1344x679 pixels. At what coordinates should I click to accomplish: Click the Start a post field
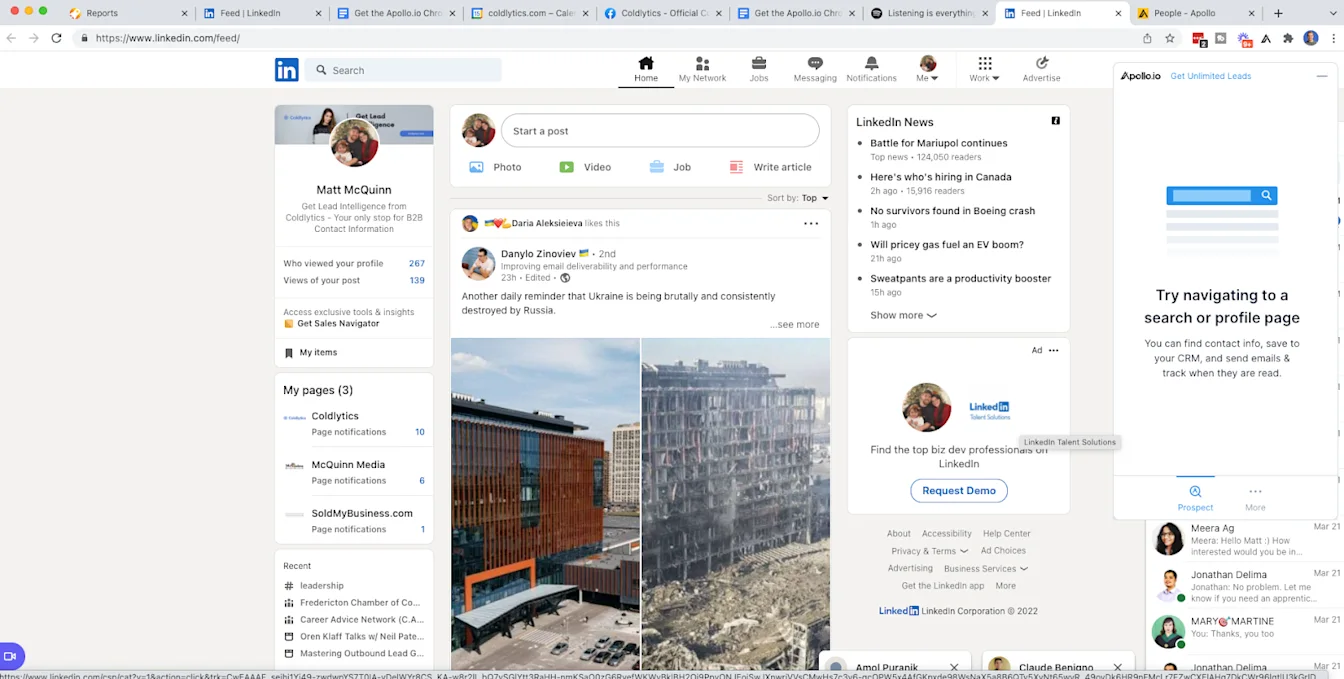coord(660,131)
